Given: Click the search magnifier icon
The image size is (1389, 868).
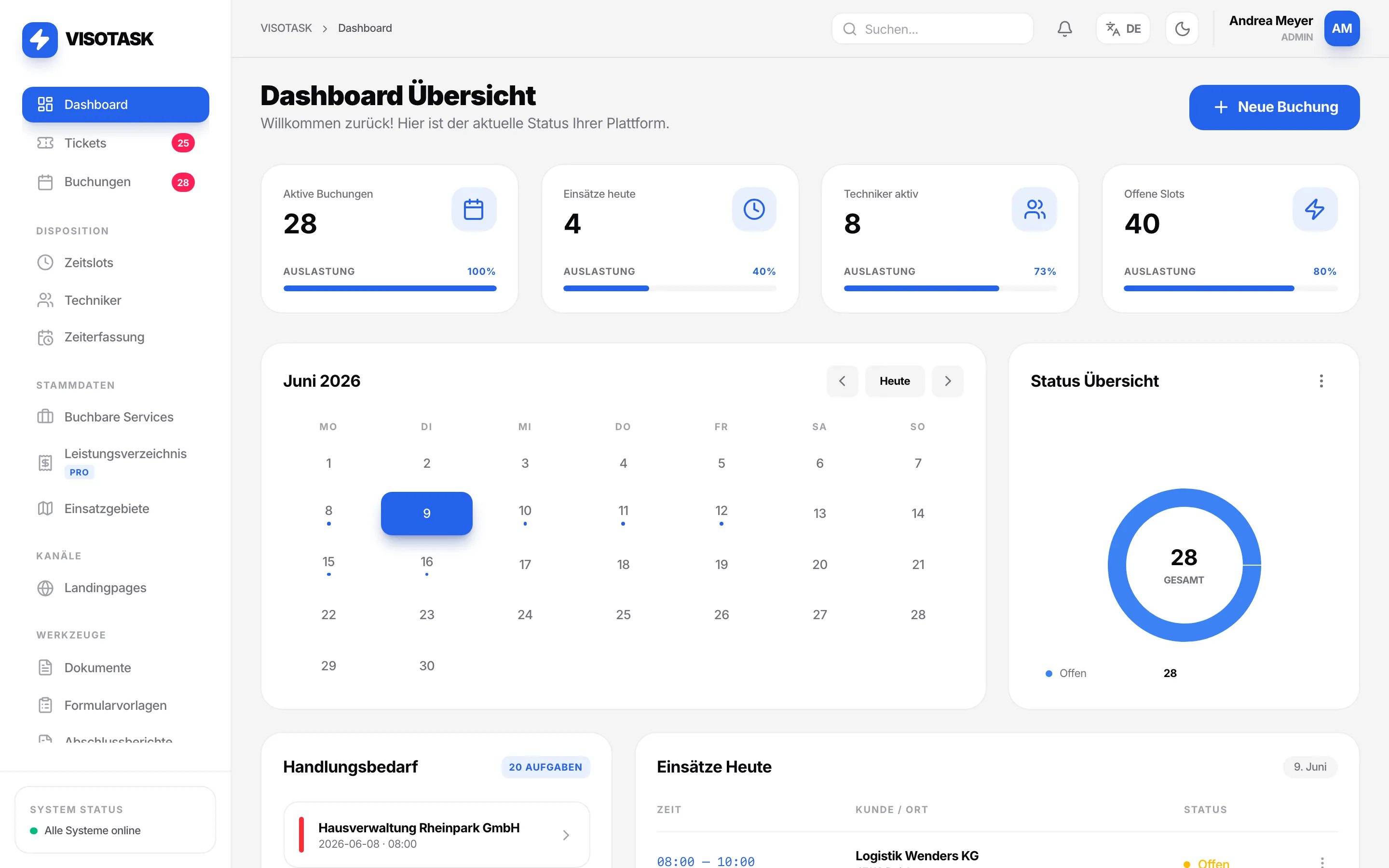Looking at the screenshot, I should (x=849, y=29).
